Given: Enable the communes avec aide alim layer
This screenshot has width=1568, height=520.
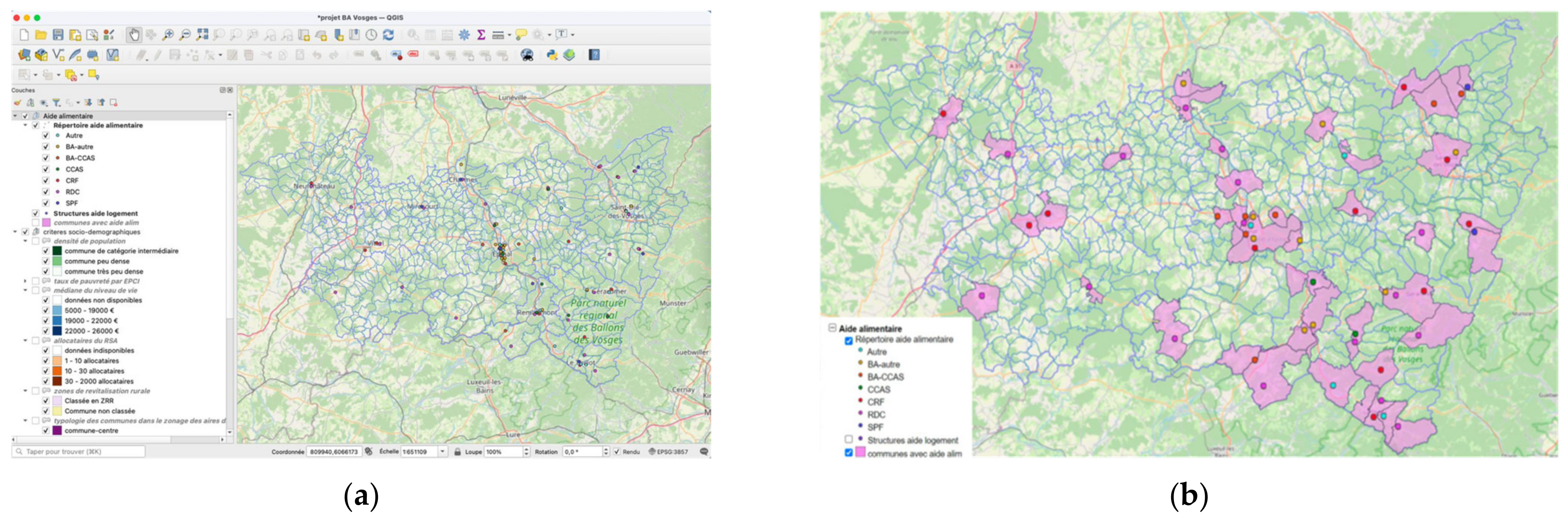Looking at the screenshot, I should [x=36, y=223].
